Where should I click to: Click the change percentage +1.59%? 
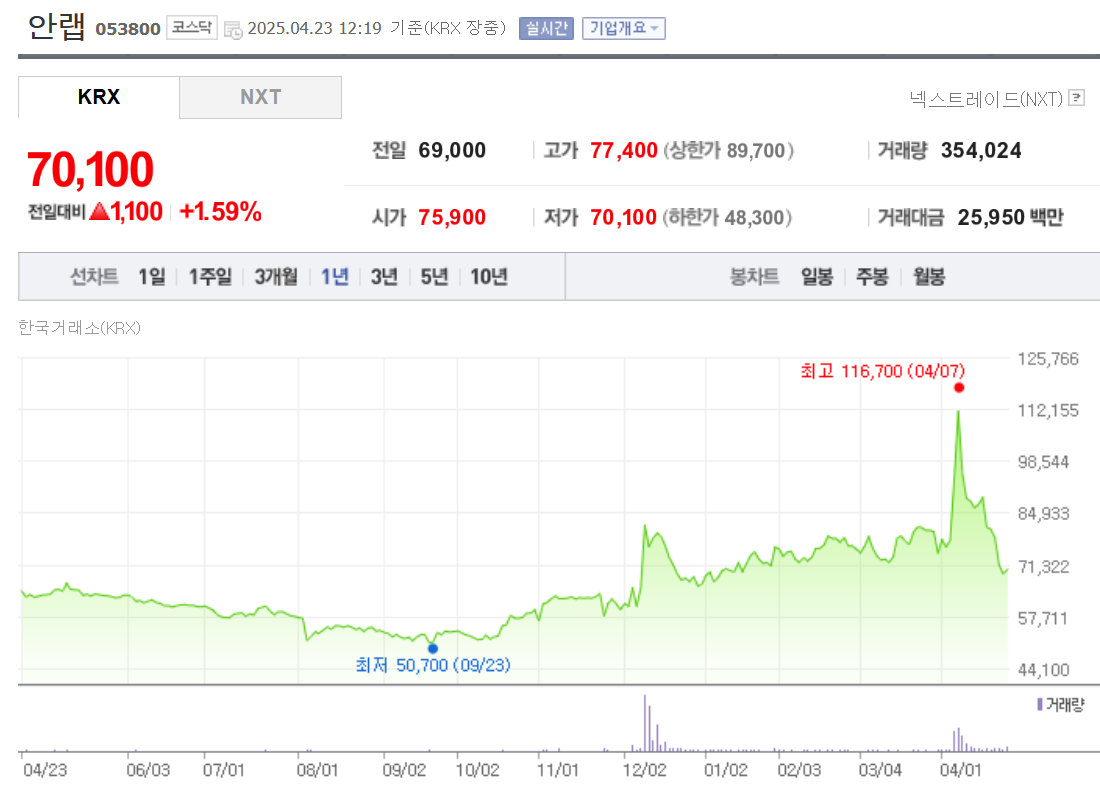220,212
